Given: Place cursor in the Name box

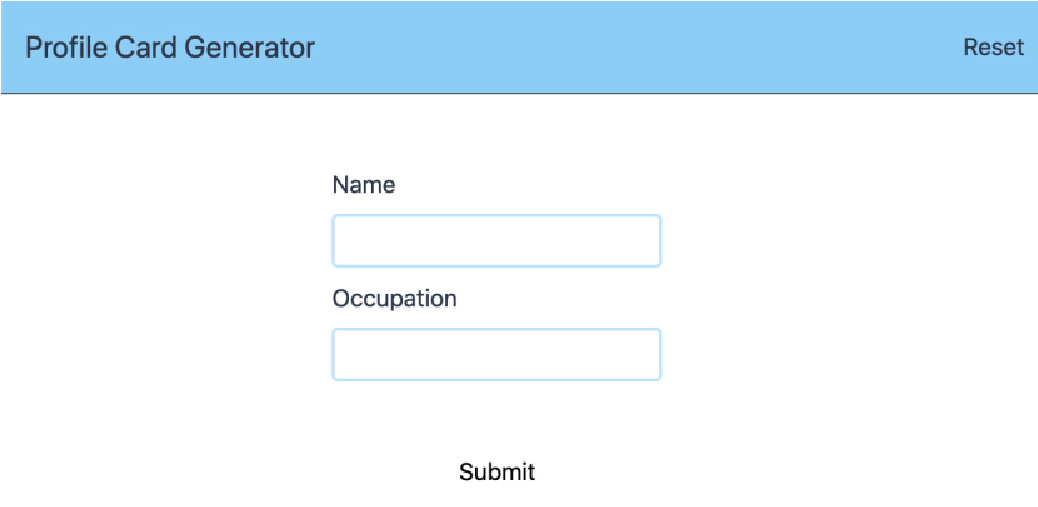Looking at the screenshot, I should pos(496,241).
